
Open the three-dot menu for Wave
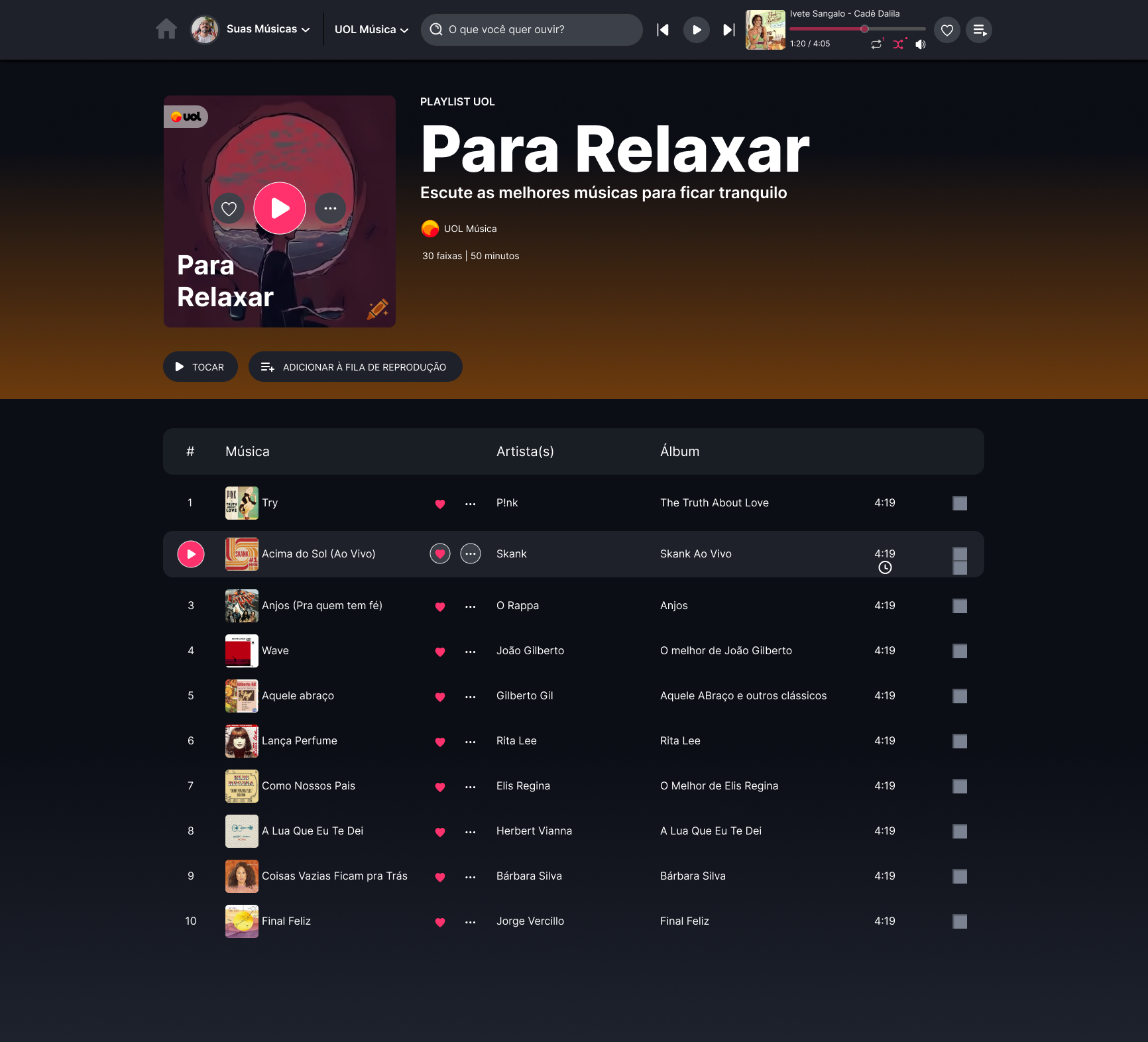[470, 652]
